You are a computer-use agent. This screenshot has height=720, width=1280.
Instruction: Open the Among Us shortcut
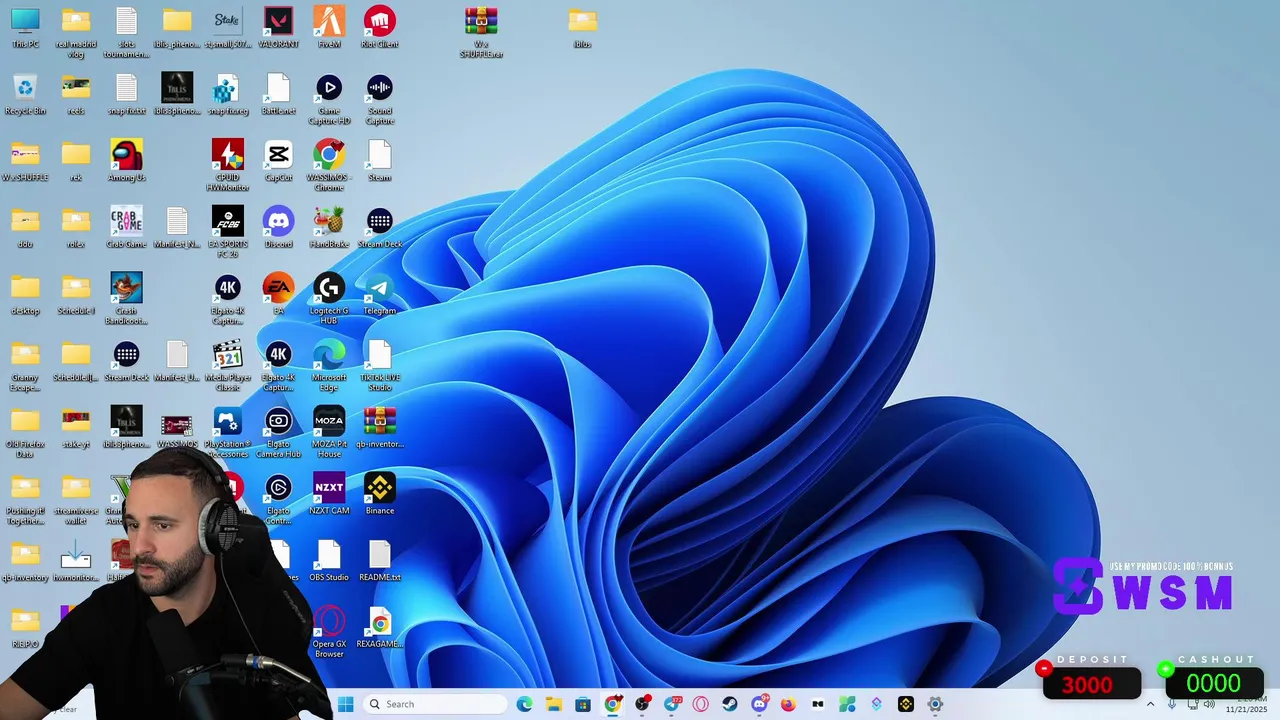click(126, 161)
